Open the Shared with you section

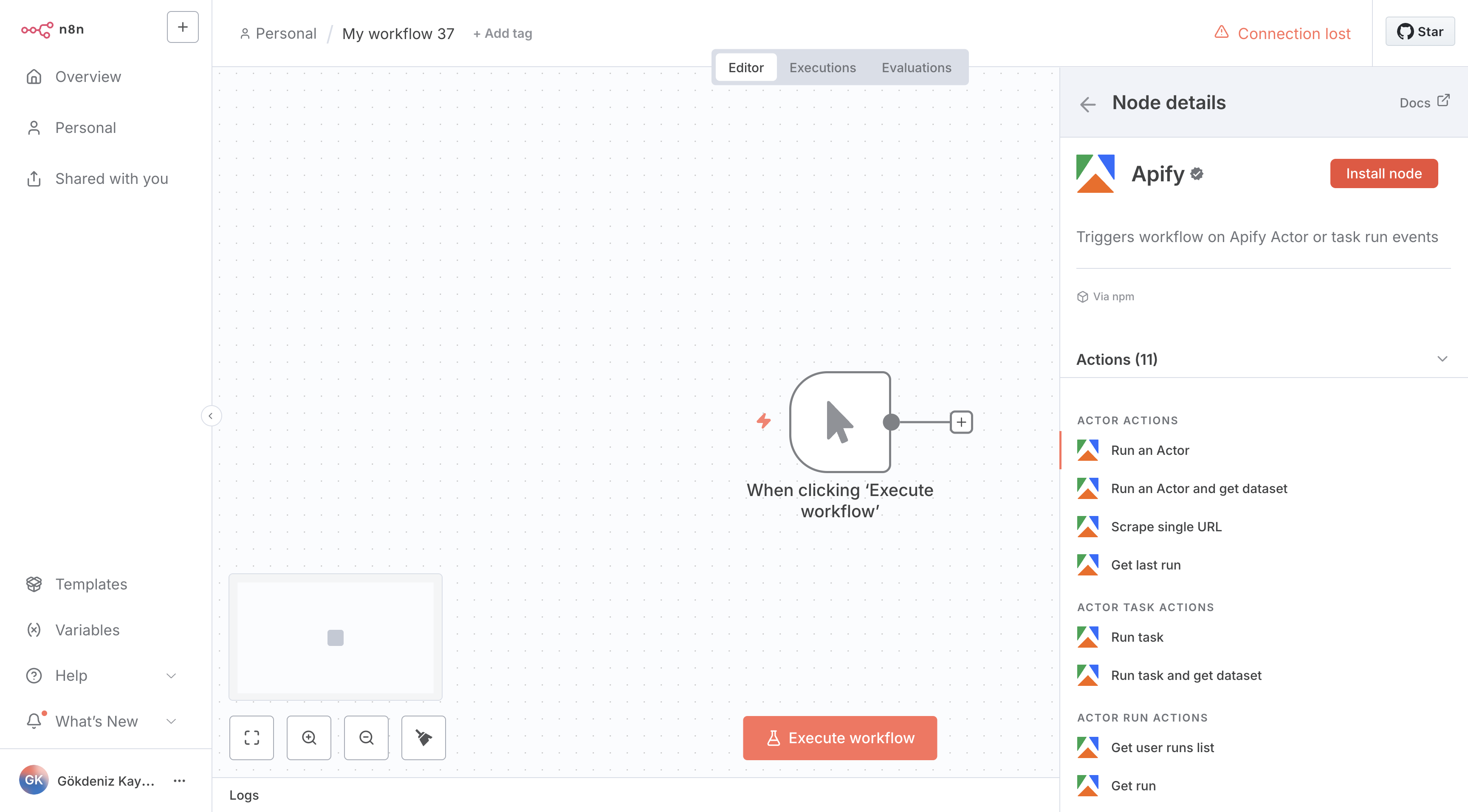[x=111, y=178]
